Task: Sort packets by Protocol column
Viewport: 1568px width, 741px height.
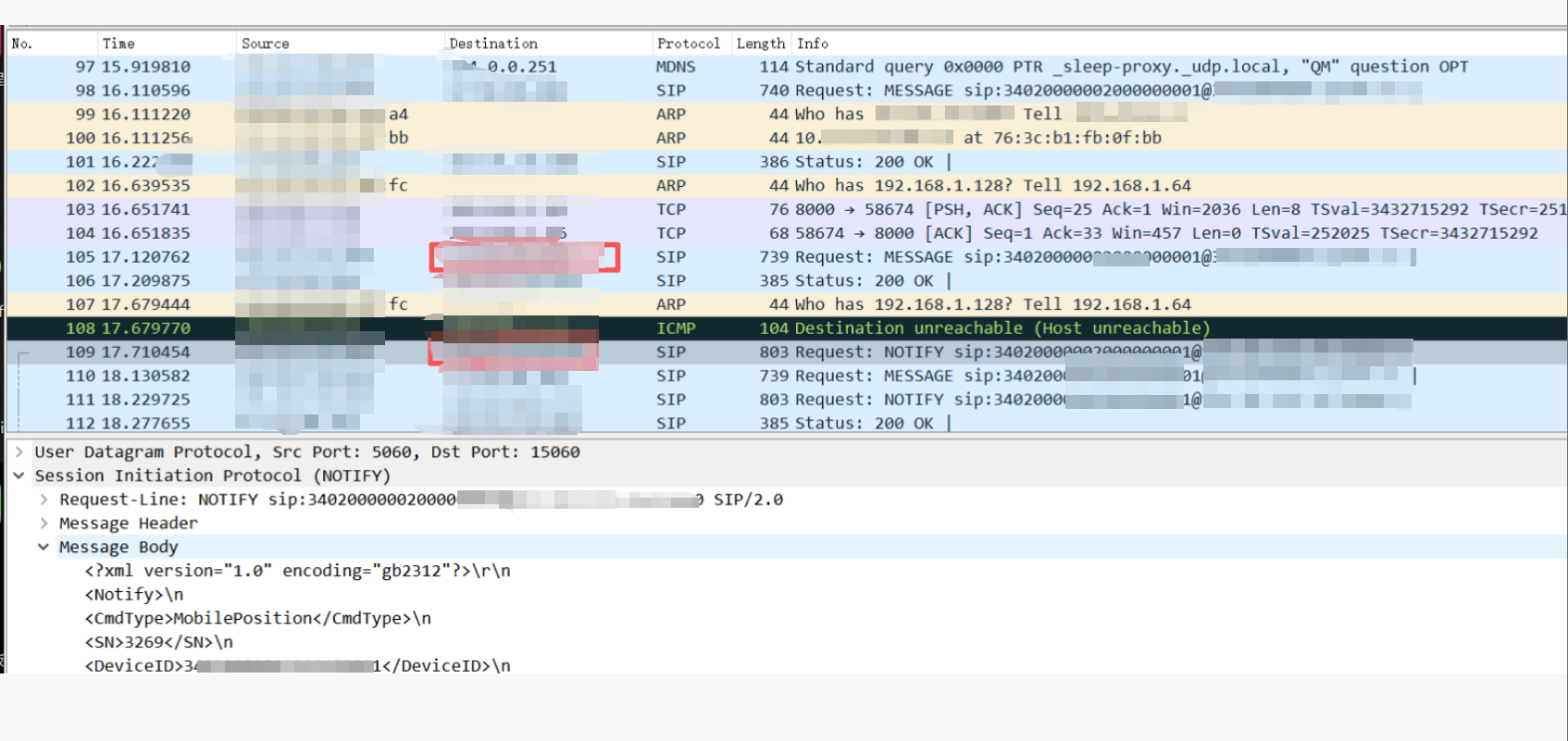Action: [x=688, y=43]
